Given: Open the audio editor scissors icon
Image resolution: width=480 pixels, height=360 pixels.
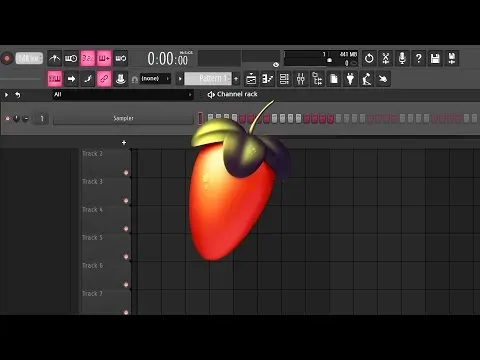Looking at the screenshot, I should [386, 58].
